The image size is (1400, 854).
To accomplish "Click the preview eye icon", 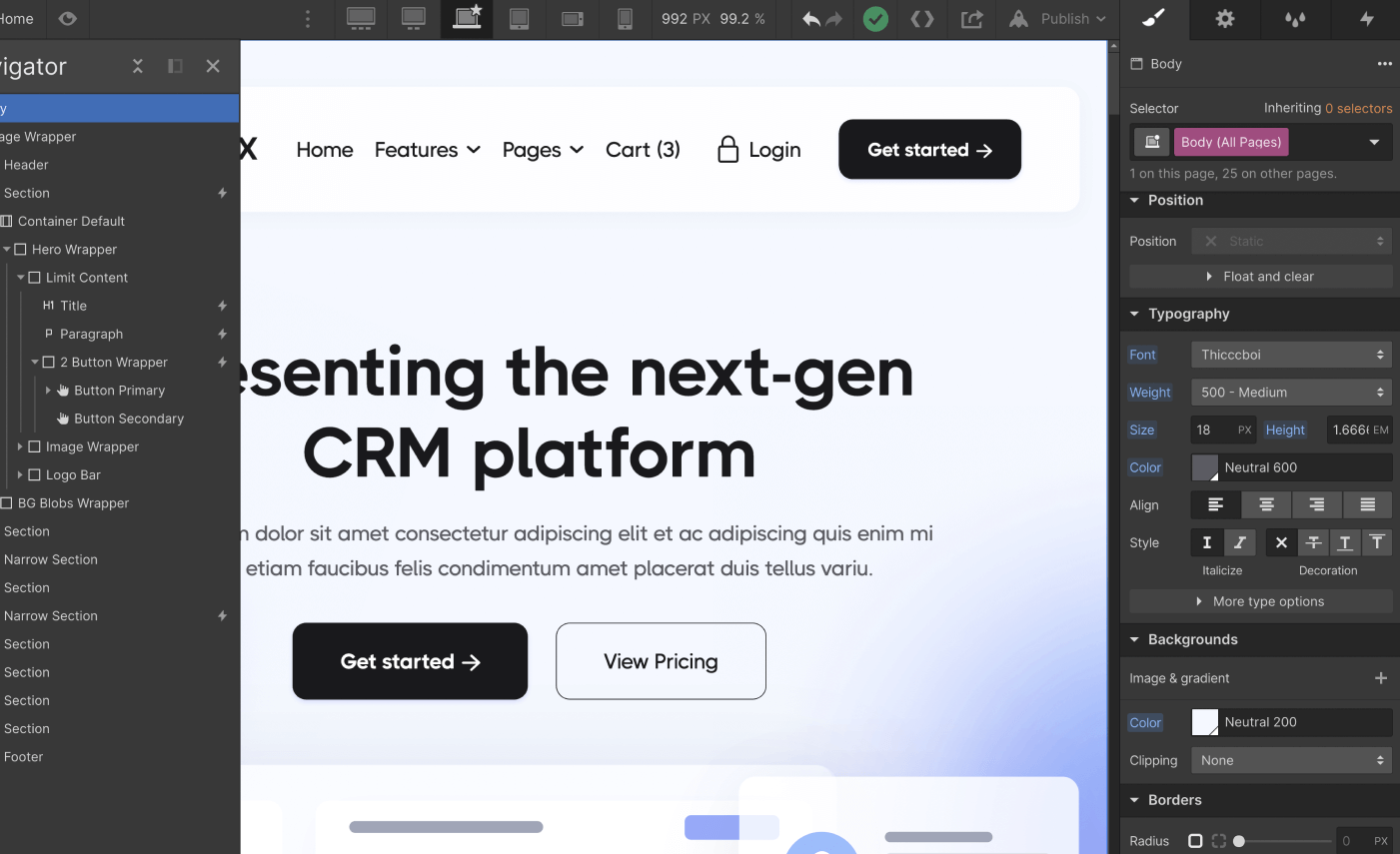I will (x=67, y=19).
